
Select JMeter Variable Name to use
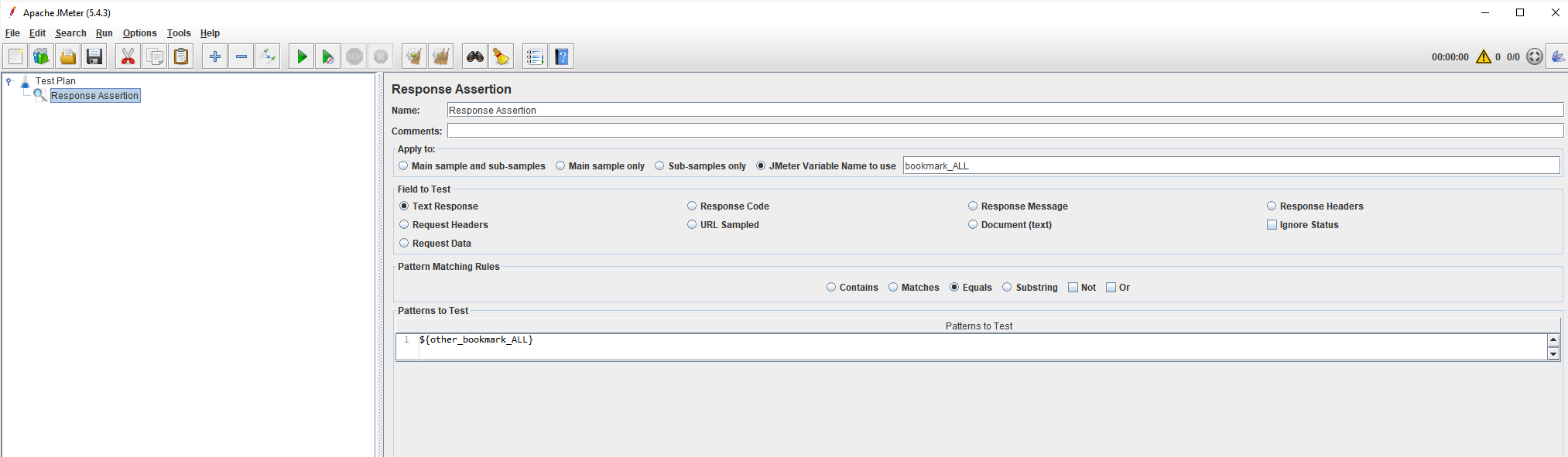pos(826,166)
